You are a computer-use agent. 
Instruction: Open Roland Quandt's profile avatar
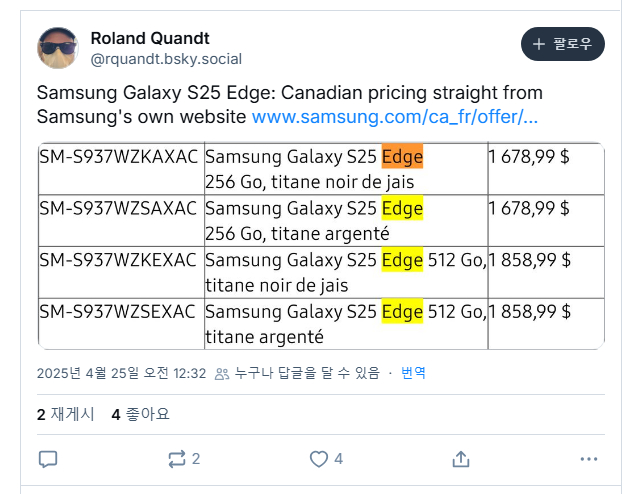pyautogui.click(x=58, y=48)
